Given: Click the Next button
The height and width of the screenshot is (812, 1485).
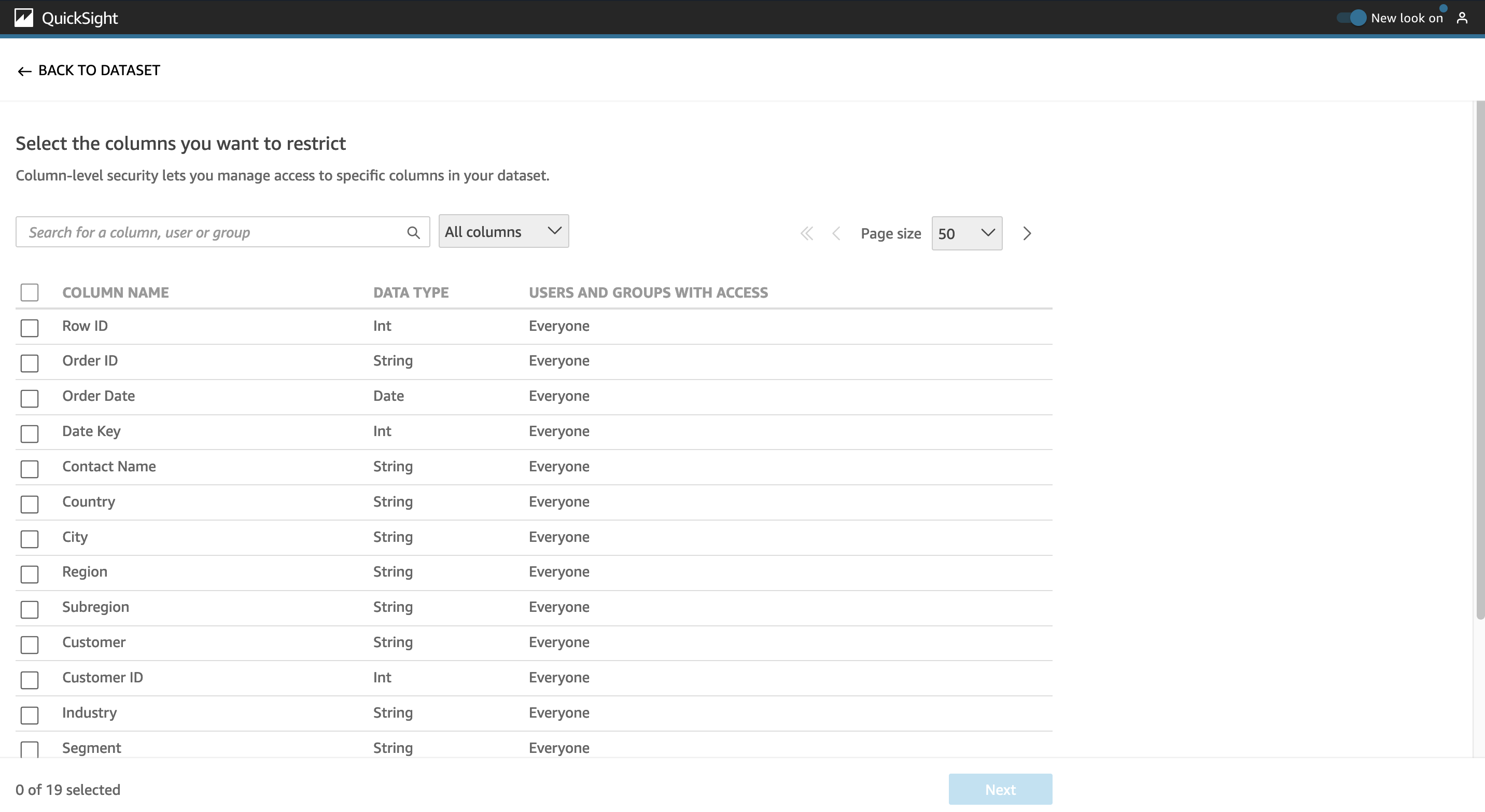Looking at the screenshot, I should 1000,789.
